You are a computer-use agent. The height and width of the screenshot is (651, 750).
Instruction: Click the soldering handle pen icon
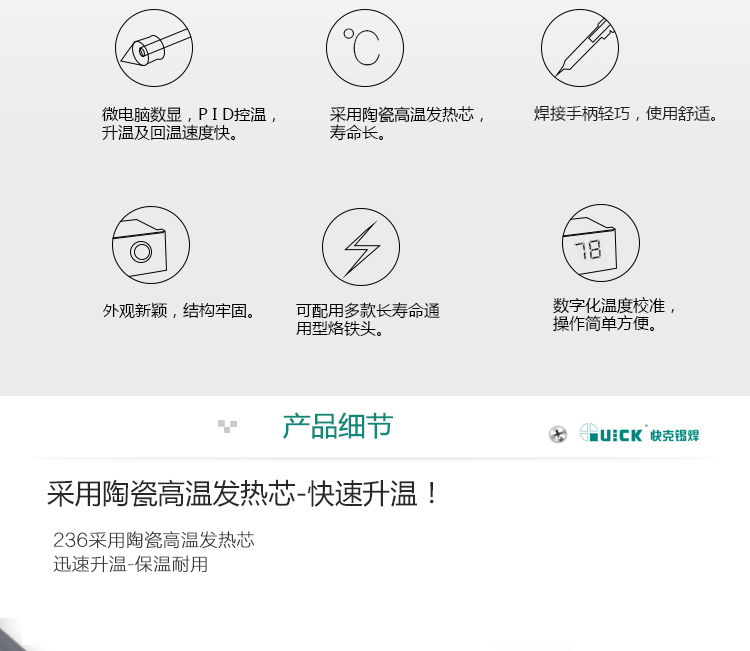(x=580, y=48)
